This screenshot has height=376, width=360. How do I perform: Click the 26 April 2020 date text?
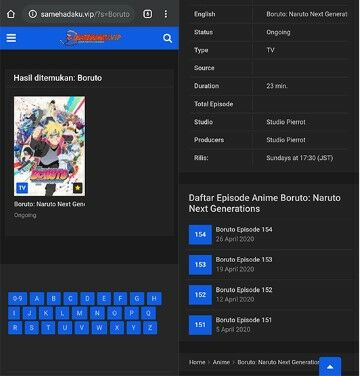coord(235,239)
